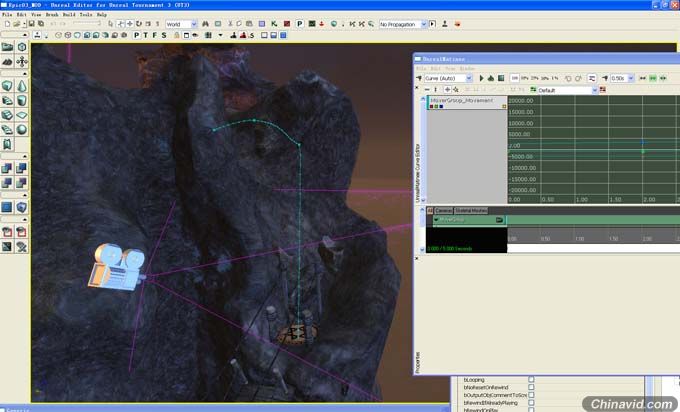The width and height of the screenshot is (680, 412).
Task: Switch to the Cameras group tab in Matinee
Action: click(x=443, y=210)
